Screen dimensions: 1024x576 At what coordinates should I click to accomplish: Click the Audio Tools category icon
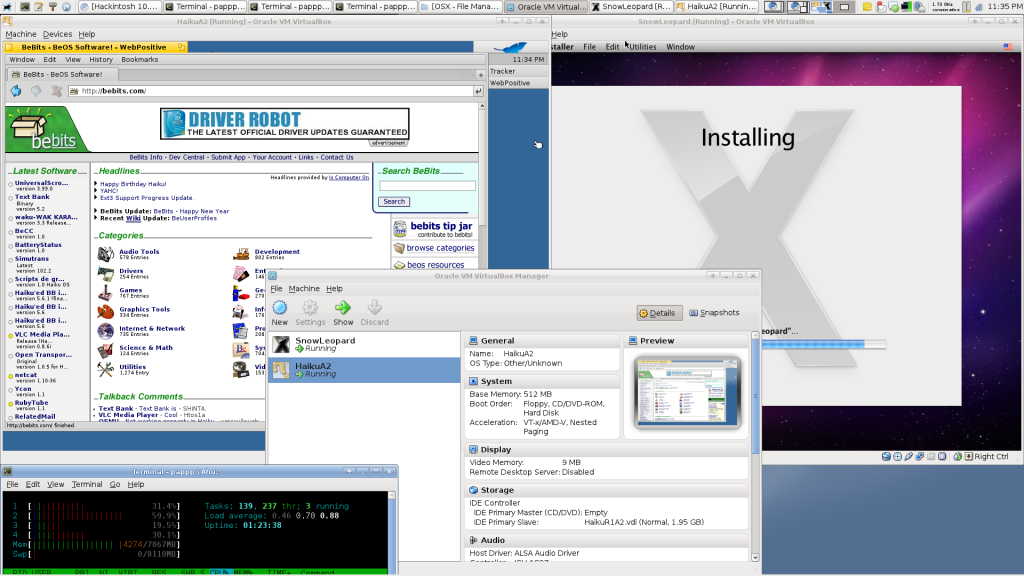tap(105, 253)
